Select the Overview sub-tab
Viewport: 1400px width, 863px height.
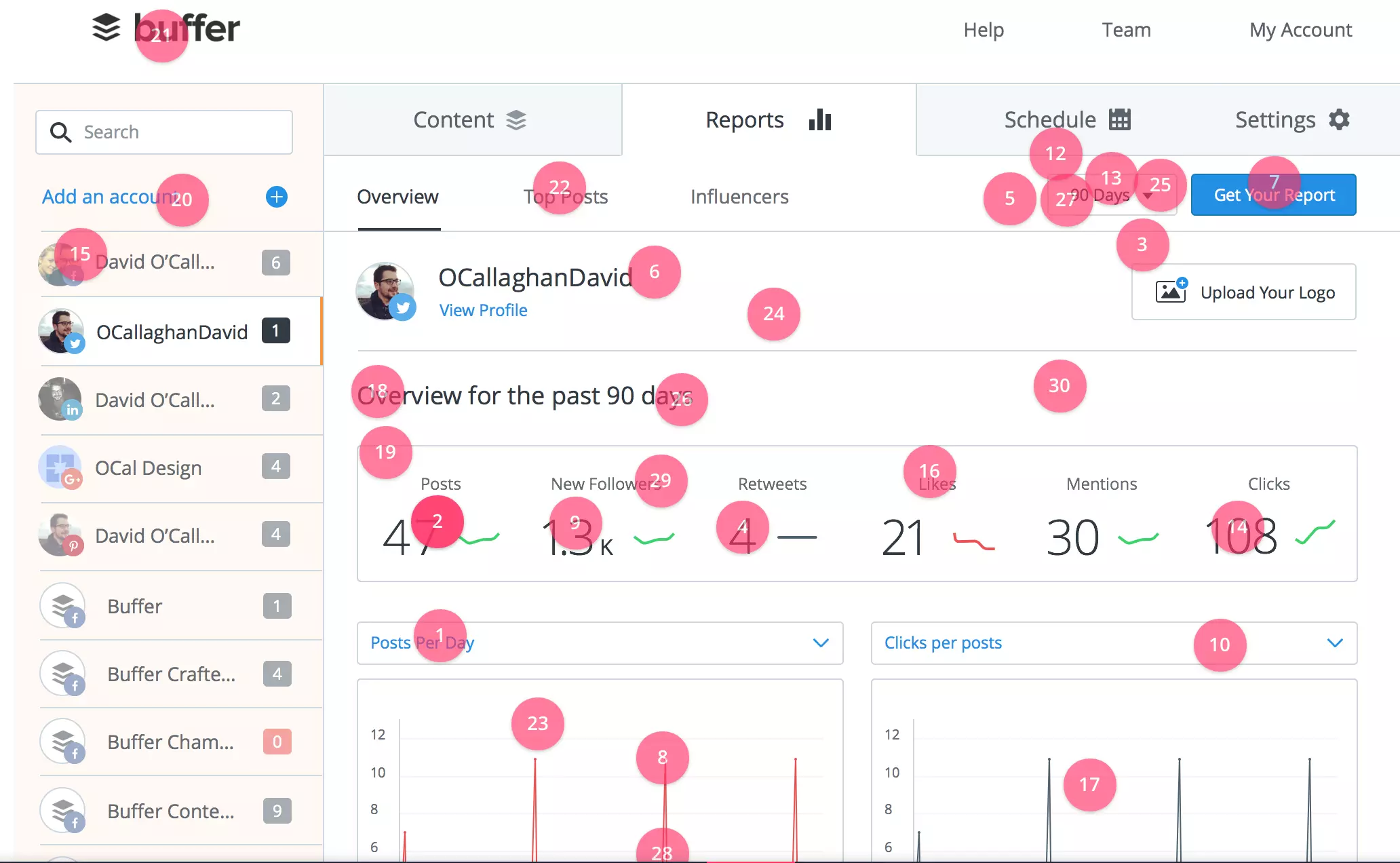pos(398,197)
